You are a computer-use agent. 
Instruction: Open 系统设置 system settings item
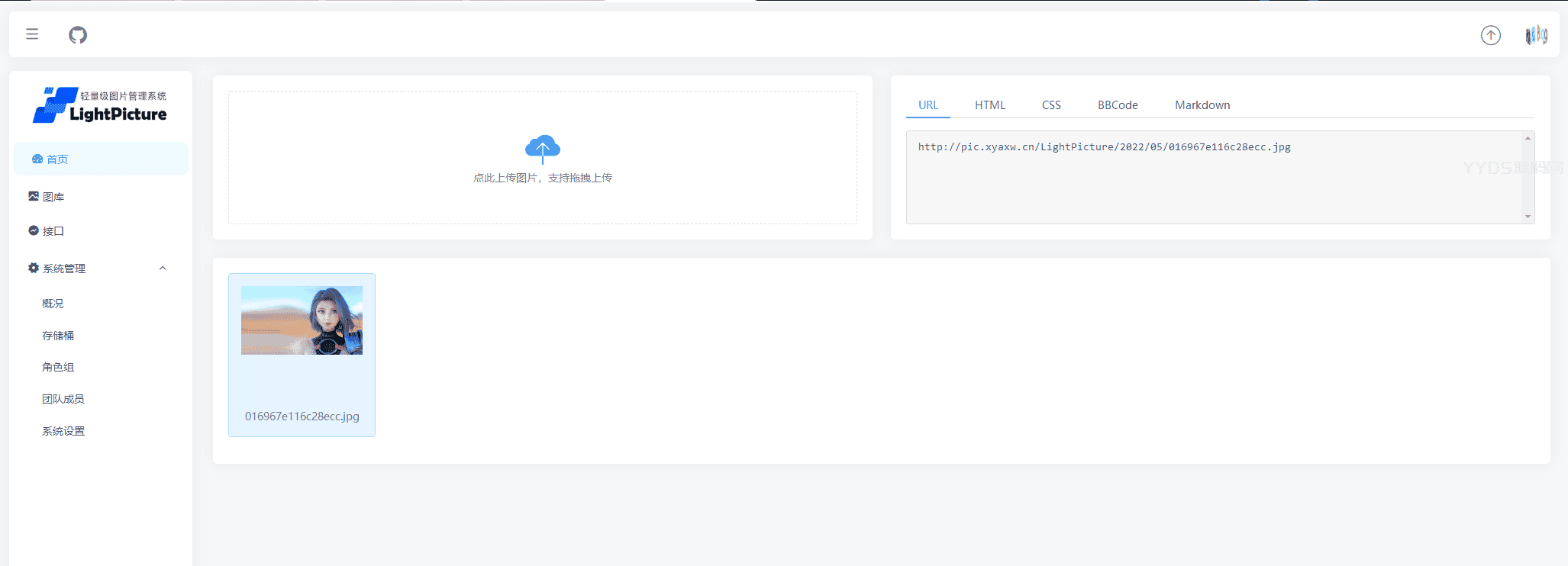click(63, 431)
